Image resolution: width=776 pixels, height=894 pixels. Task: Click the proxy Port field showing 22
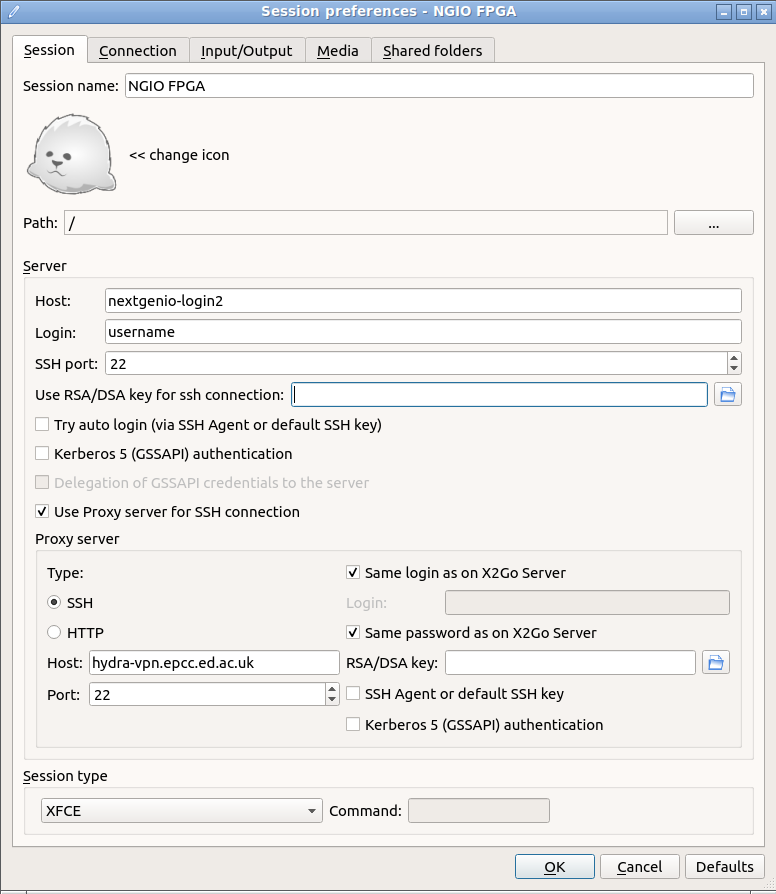[x=208, y=694]
